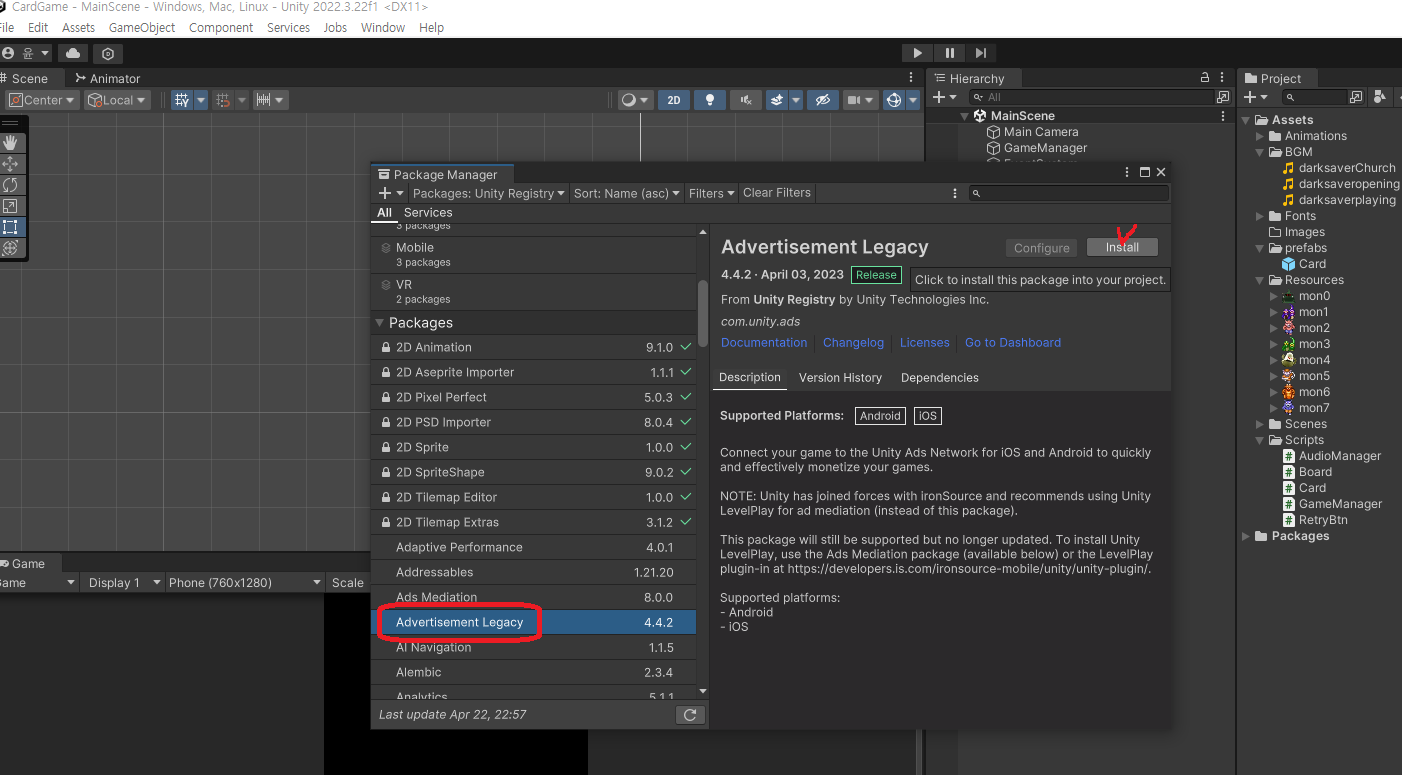Click the Pause button

click(949, 53)
